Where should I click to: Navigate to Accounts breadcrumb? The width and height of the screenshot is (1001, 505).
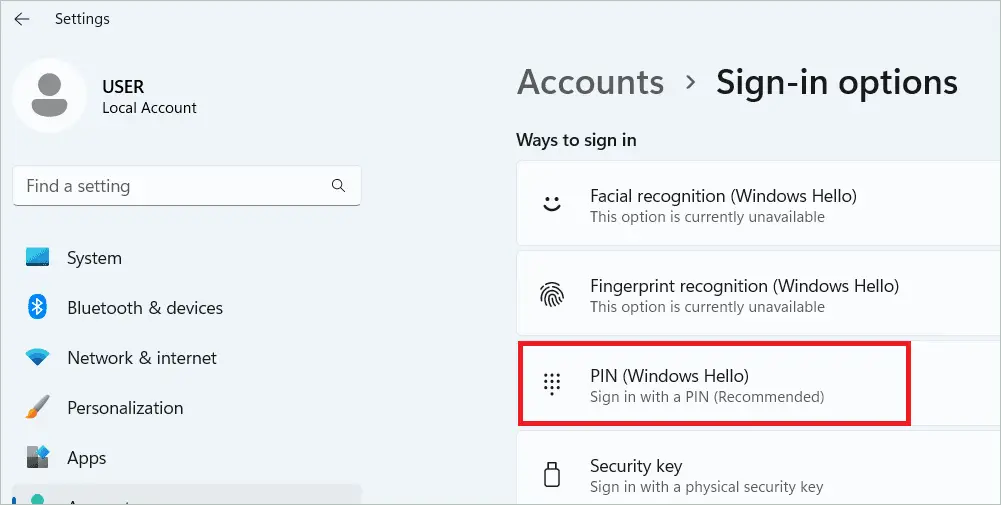pos(591,82)
